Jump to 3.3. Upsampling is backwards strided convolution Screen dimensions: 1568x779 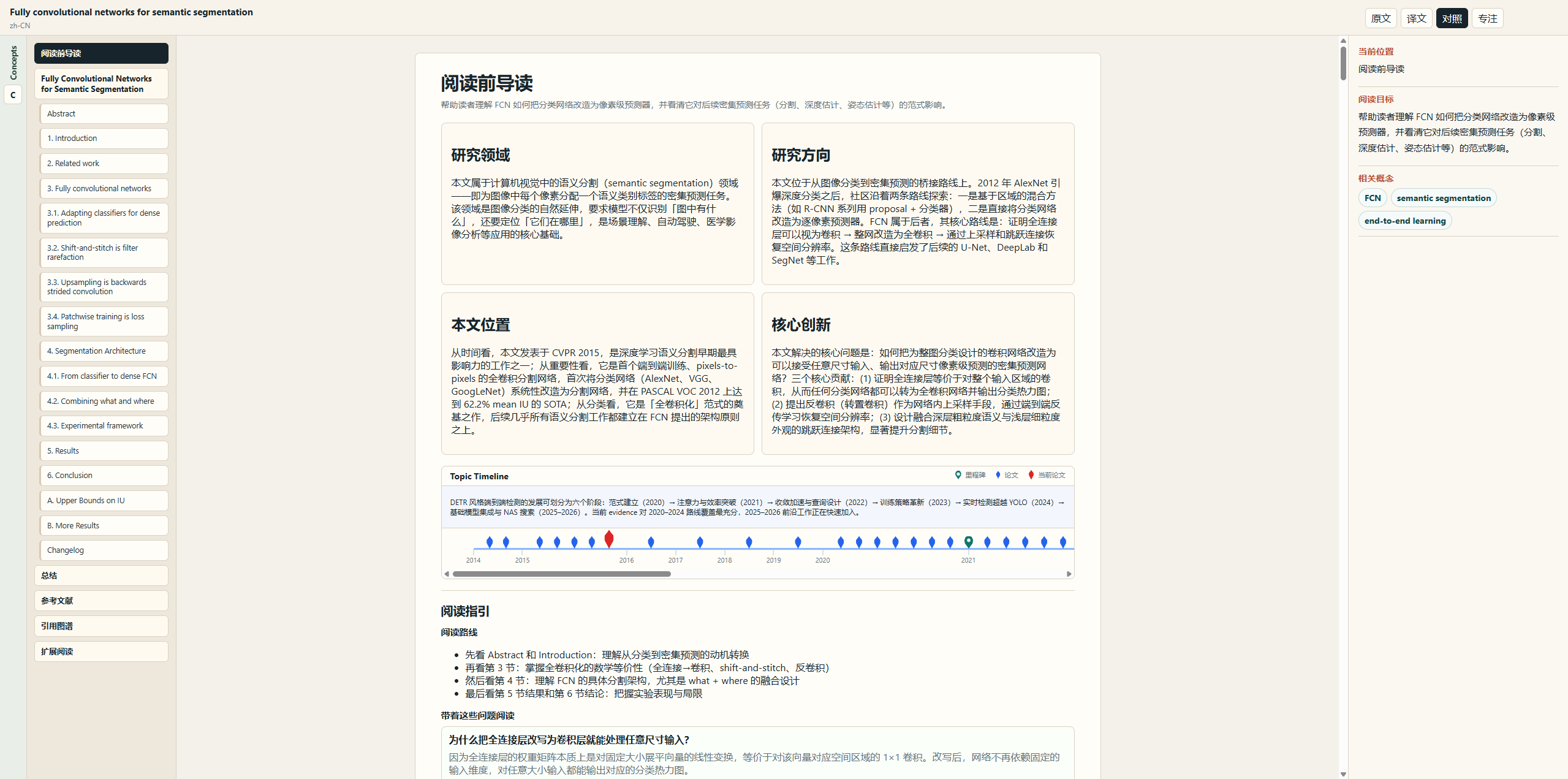coord(104,287)
